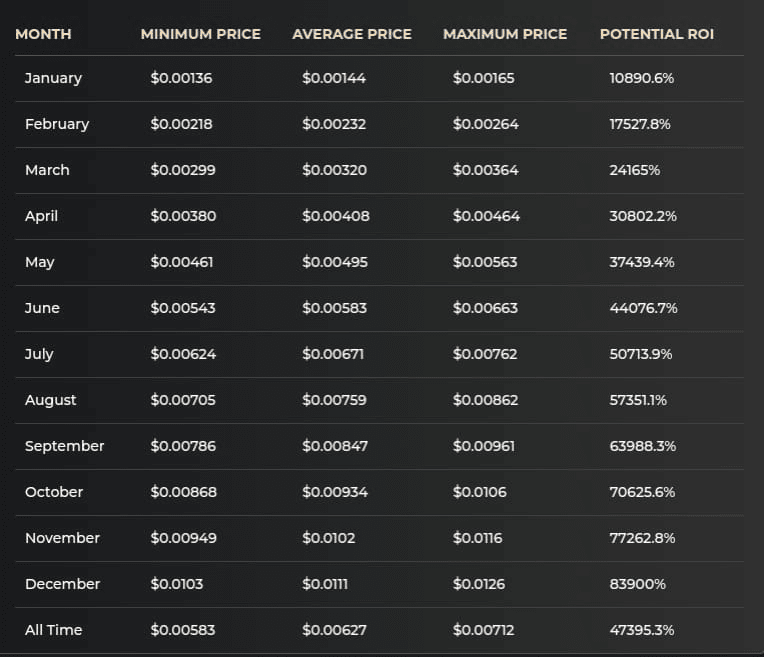Select November's maximum price $0.0116
The image size is (764, 657).
pyautogui.click(x=477, y=538)
